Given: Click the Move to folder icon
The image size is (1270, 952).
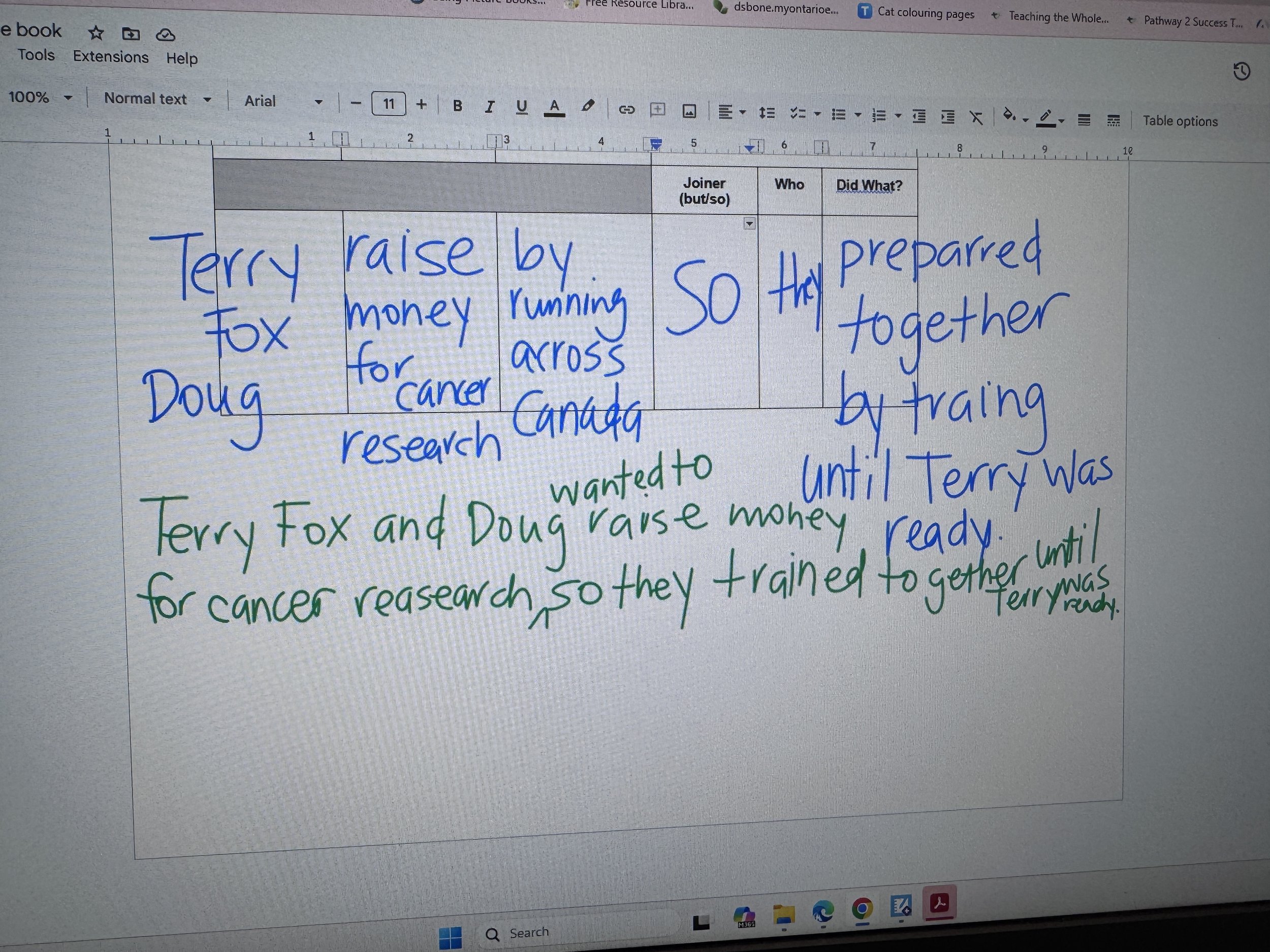Looking at the screenshot, I should (x=131, y=35).
